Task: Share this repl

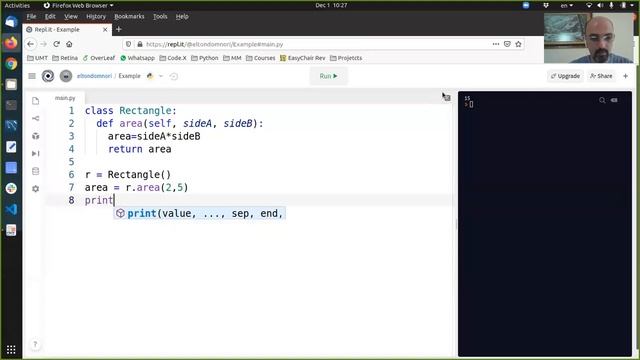Action: 601,76
